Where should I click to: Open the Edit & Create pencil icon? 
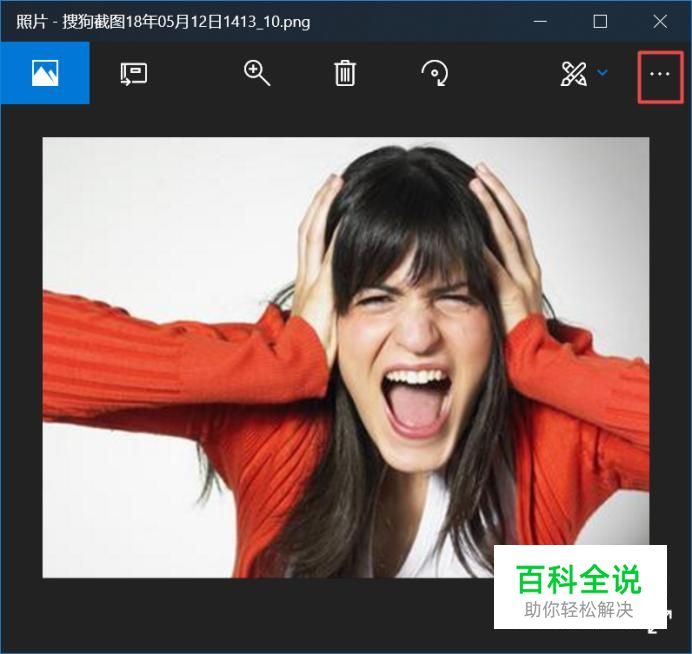point(573,73)
